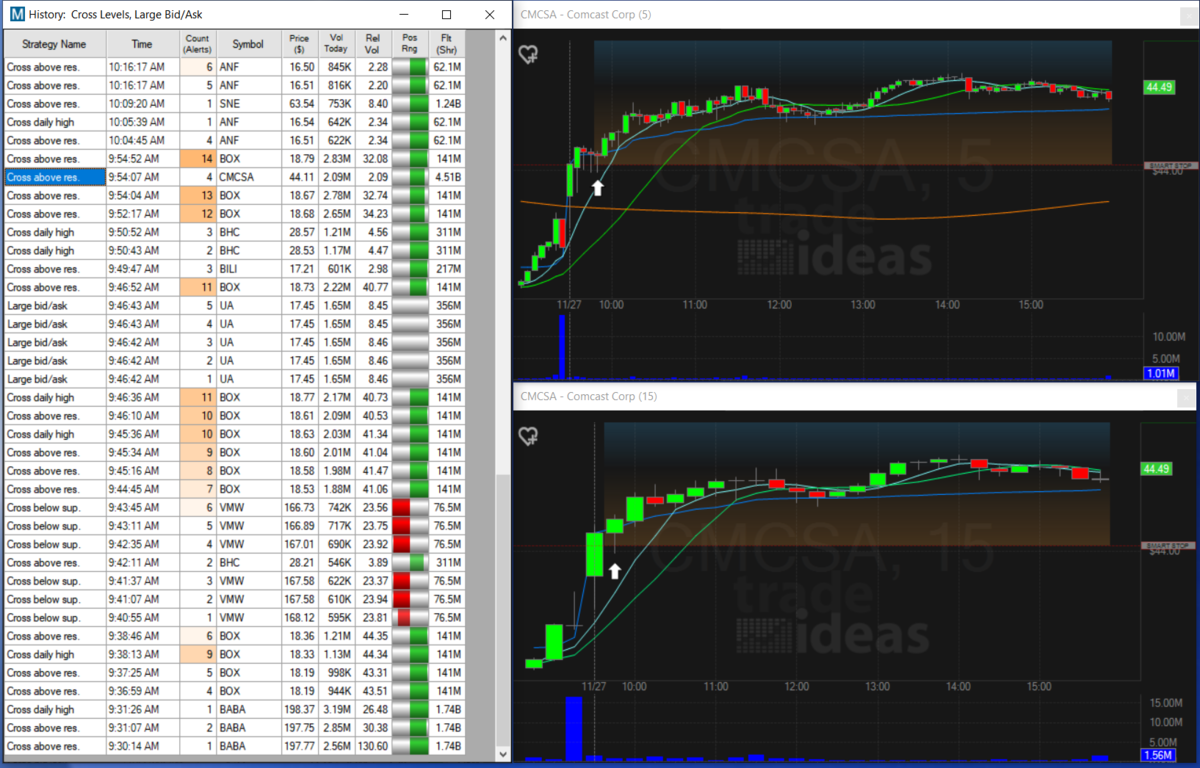The image size is (1200, 768).
Task: Minimize the History window
Action: (403, 15)
